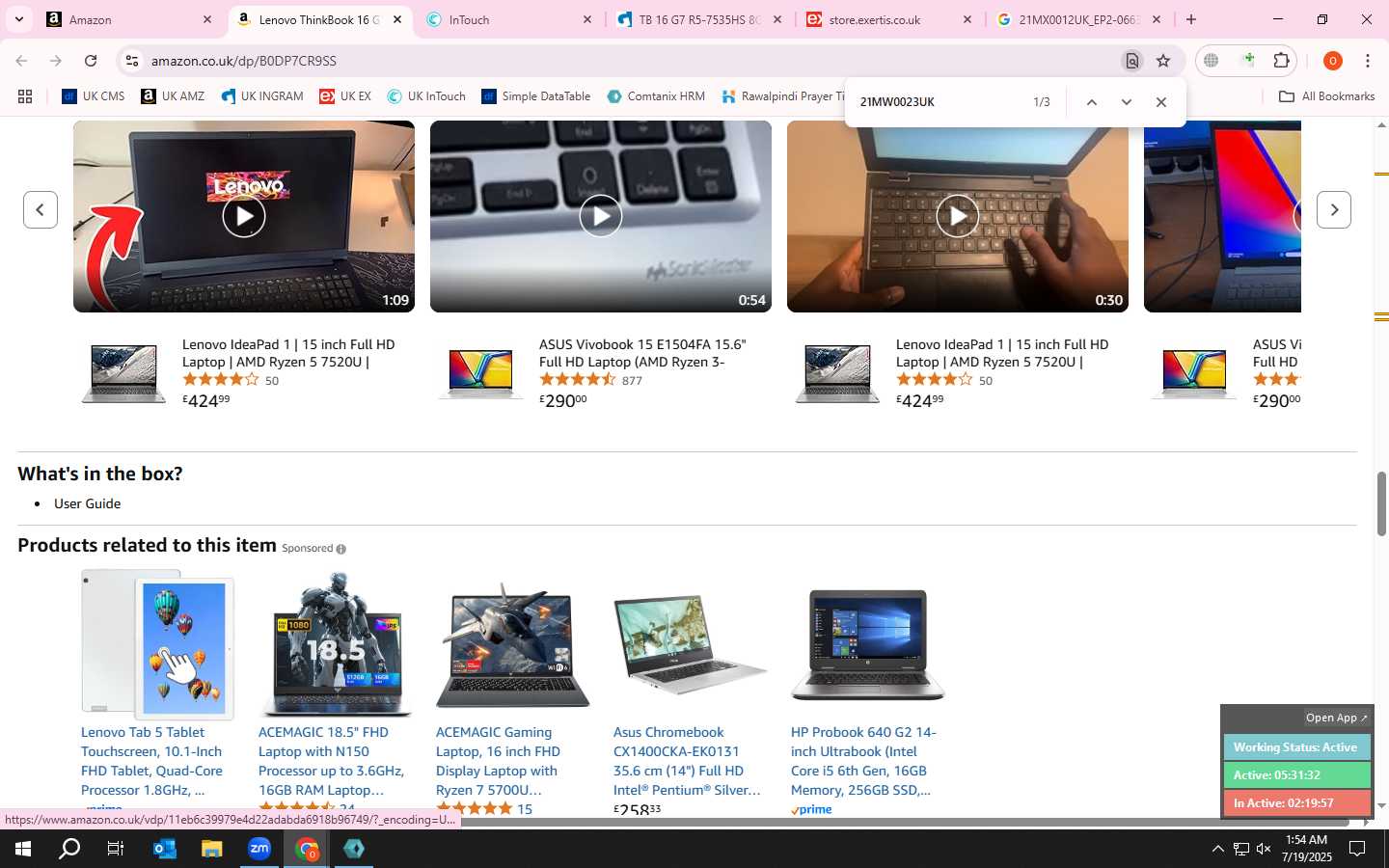Show next videos in carousel
The width and height of the screenshot is (1389, 868).
click(x=1334, y=209)
